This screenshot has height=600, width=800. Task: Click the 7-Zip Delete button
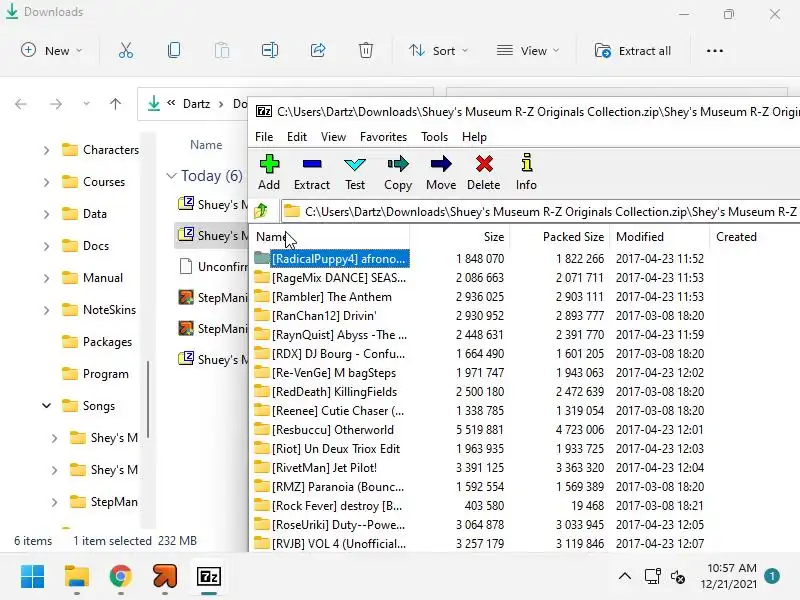[x=484, y=172]
